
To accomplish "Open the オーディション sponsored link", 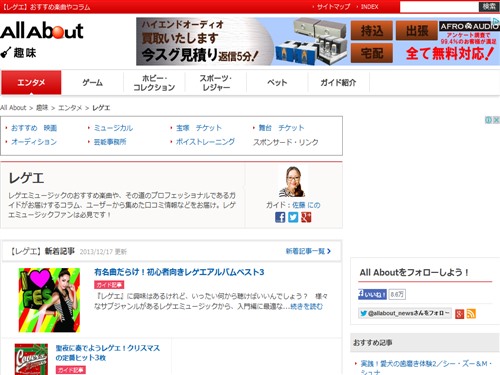I will [x=34, y=142].
